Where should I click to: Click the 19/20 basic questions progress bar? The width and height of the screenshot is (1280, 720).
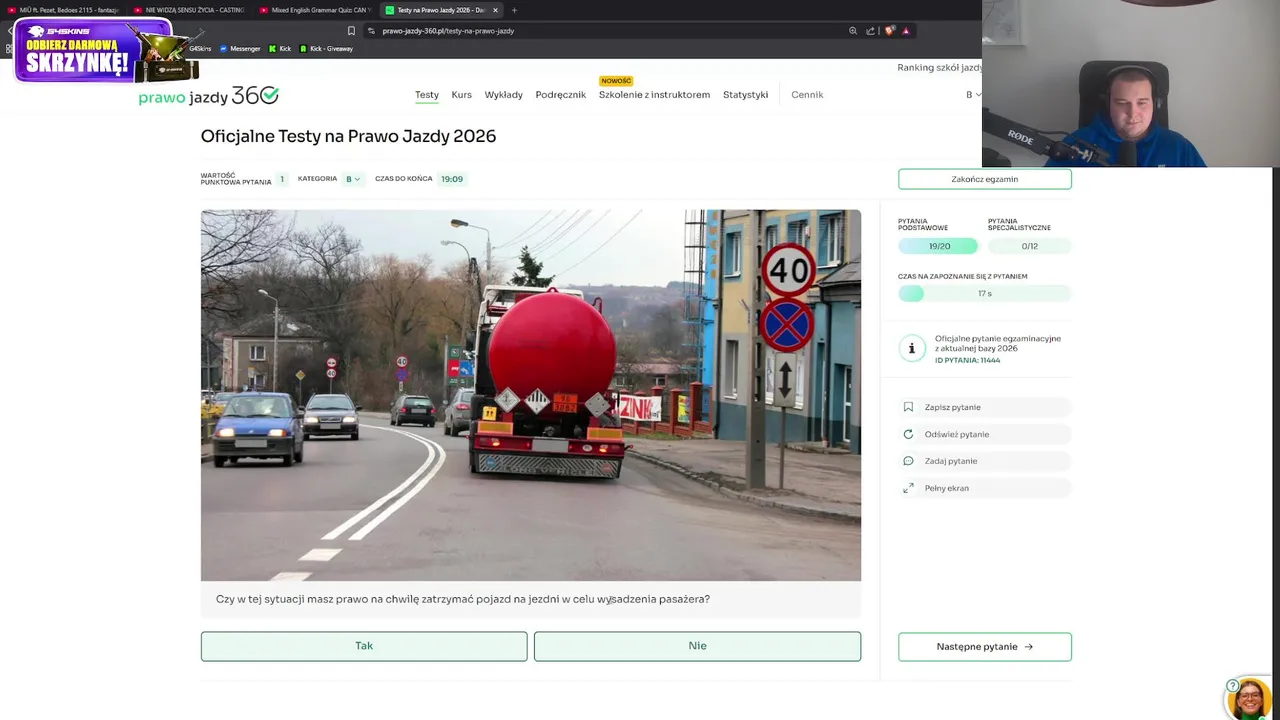coord(939,246)
